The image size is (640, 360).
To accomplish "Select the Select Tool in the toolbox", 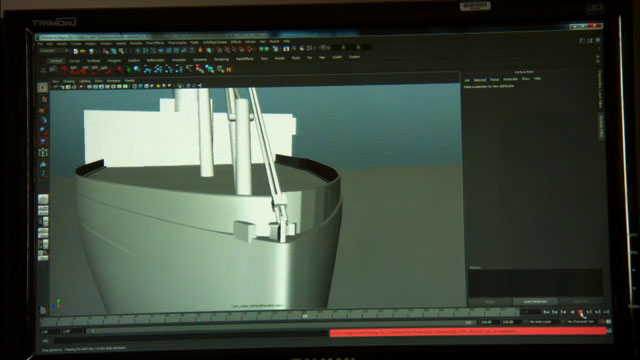I will pos(42,88).
